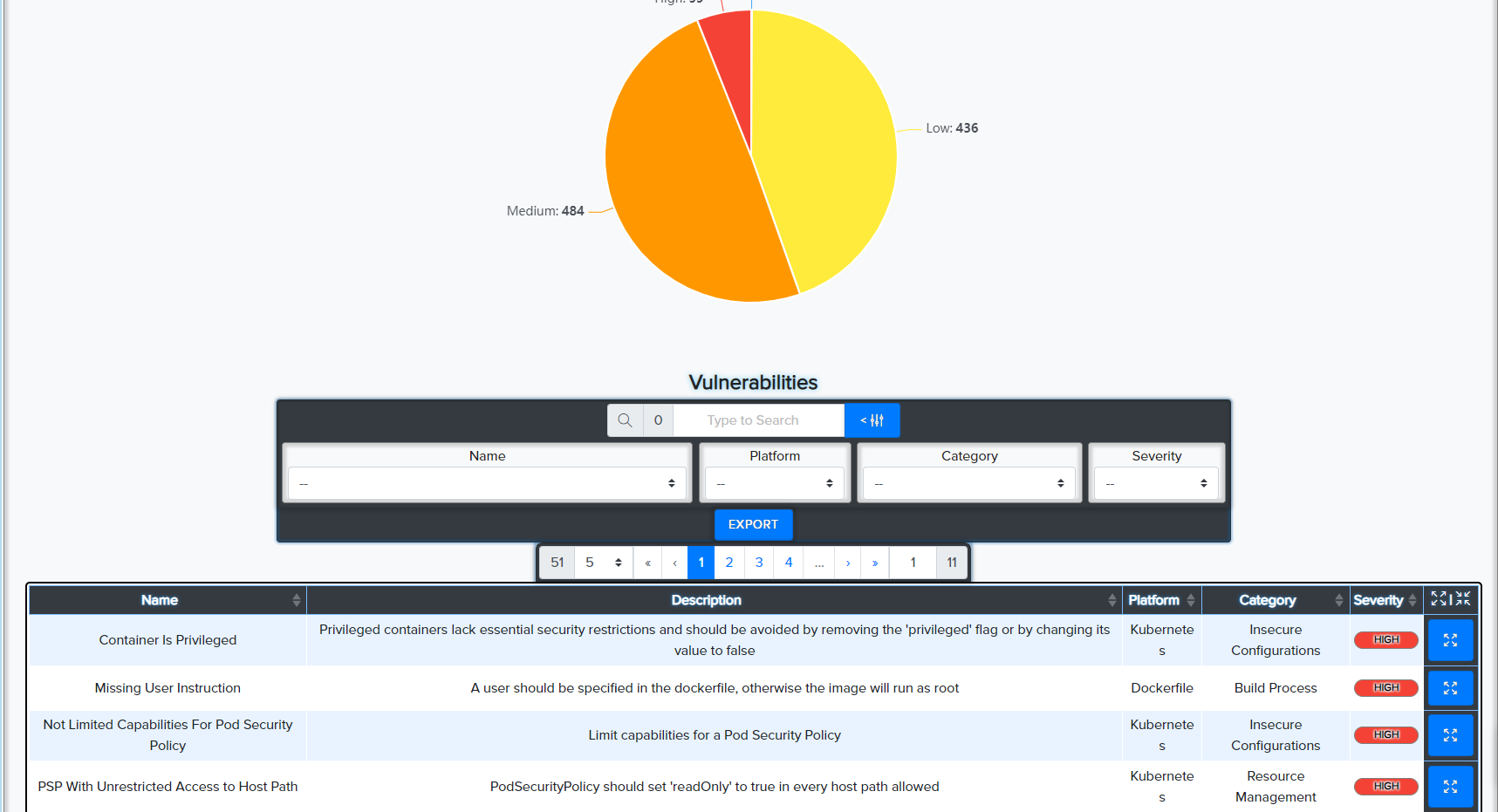Expand details for Missing User Instruction row

(x=1450, y=688)
